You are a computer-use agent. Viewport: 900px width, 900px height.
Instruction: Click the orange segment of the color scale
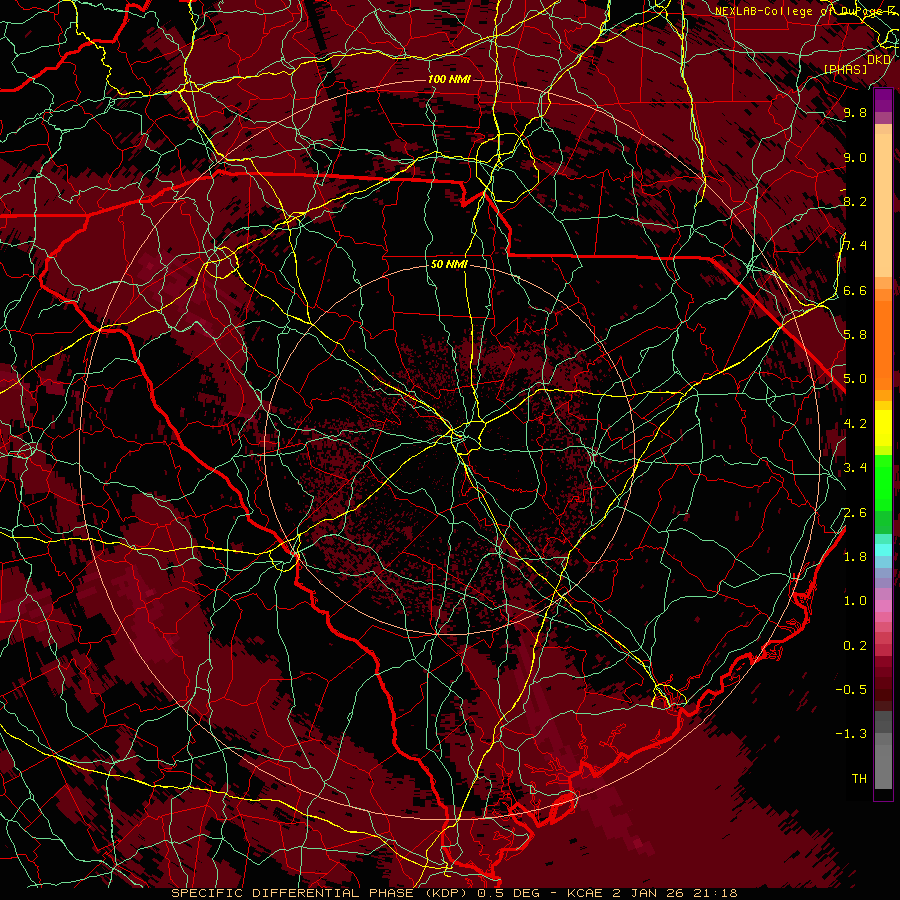click(x=883, y=344)
